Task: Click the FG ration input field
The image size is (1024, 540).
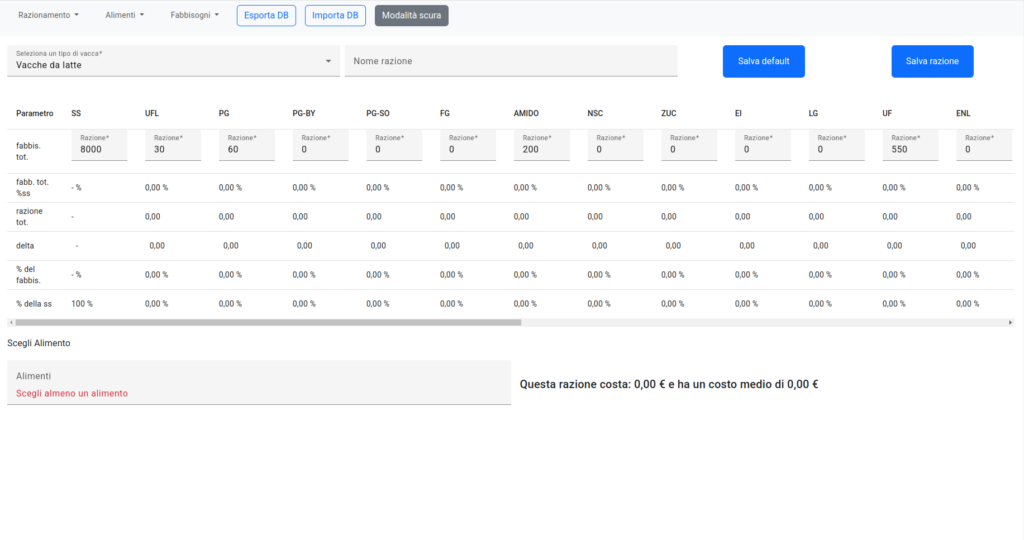Action: coord(468,149)
